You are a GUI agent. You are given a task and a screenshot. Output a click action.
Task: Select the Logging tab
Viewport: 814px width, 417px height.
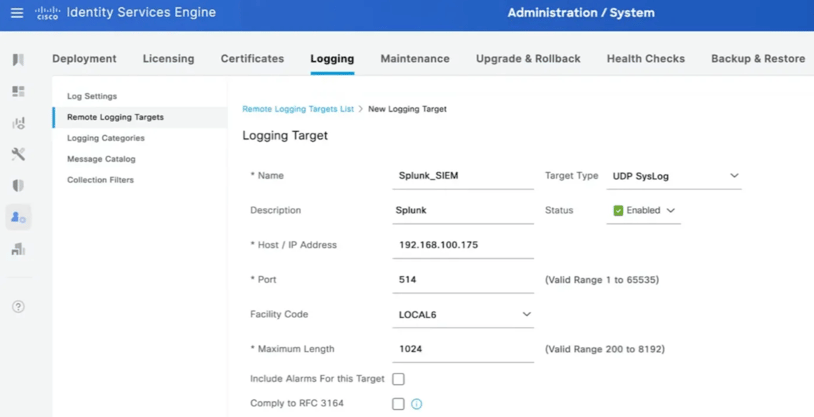tap(332, 59)
